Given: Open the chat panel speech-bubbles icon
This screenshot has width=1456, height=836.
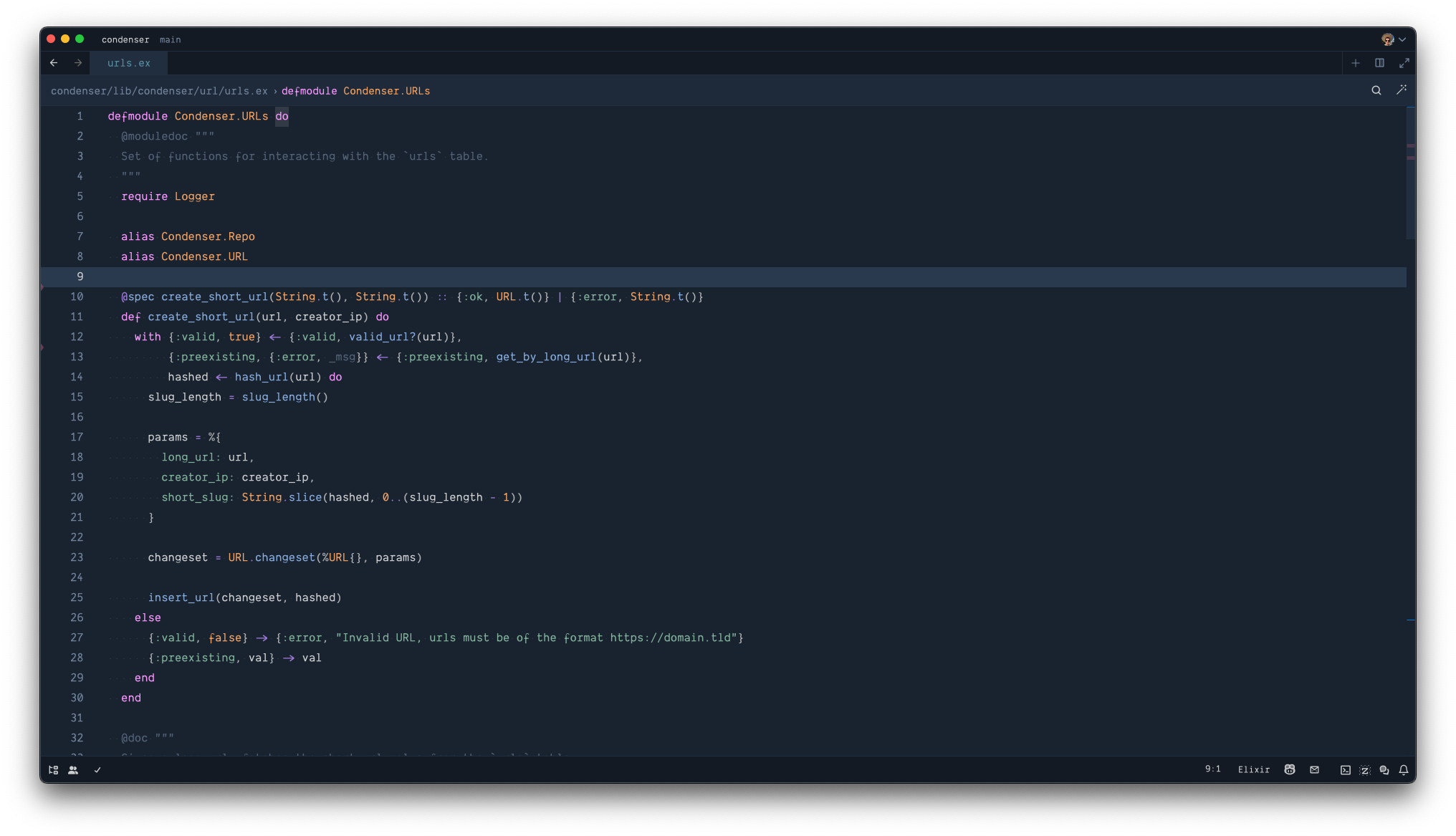Looking at the screenshot, I should coord(1384,770).
